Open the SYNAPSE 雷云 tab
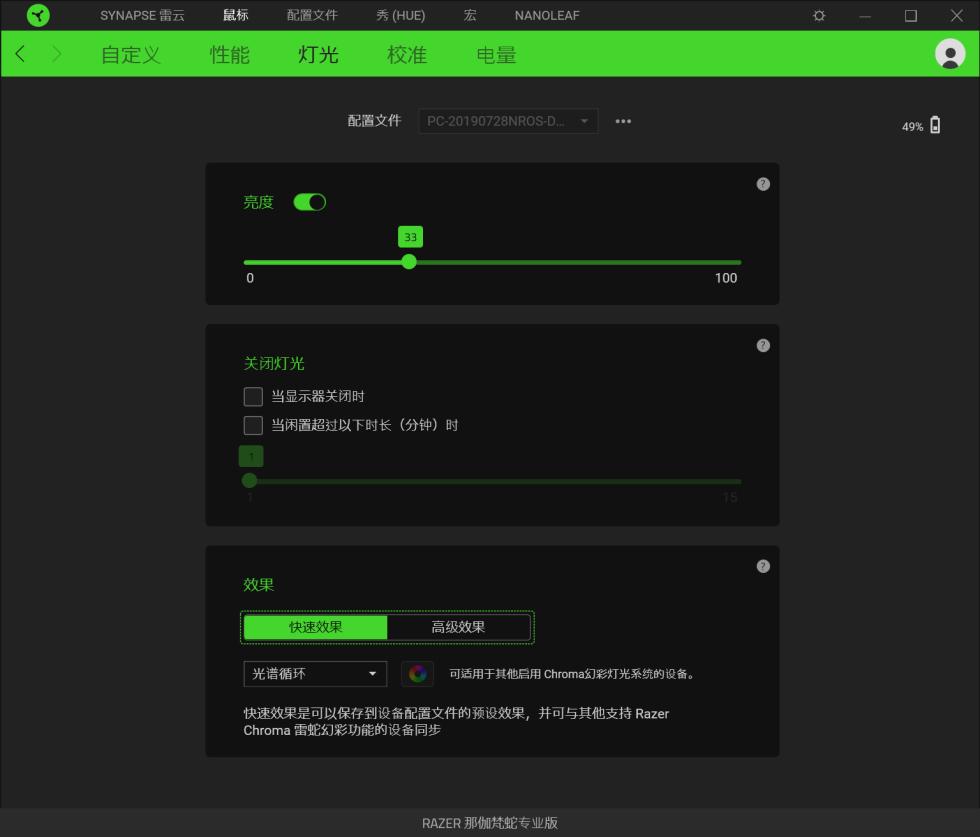The width and height of the screenshot is (980, 837). click(x=142, y=15)
